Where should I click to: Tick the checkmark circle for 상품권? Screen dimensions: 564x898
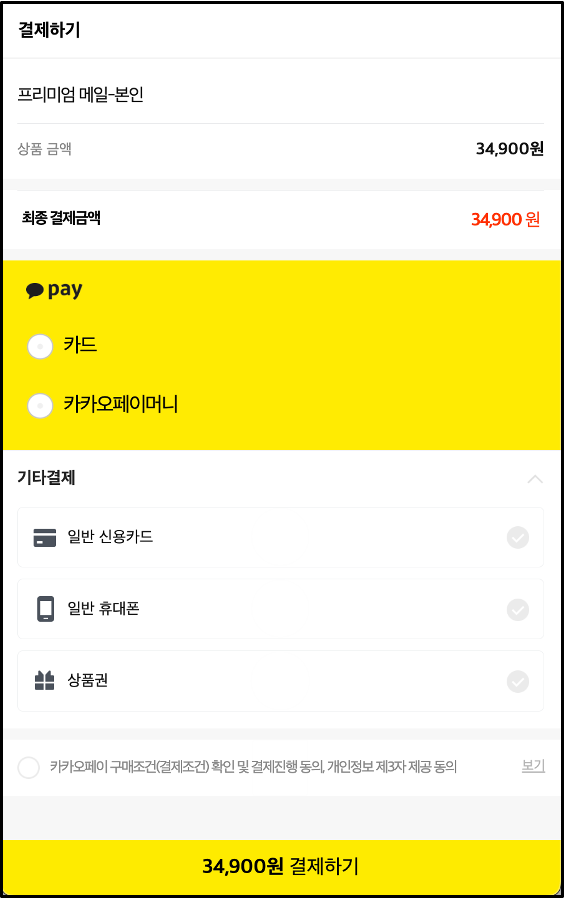[518, 682]
